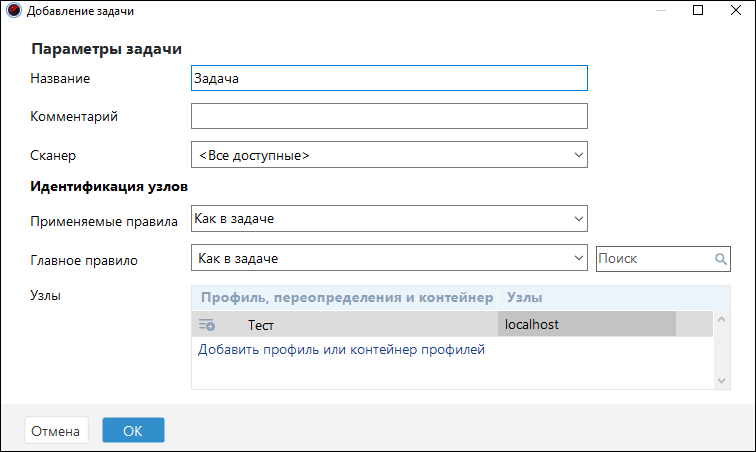
Task: Click inside the Поиск search box
Action: (663, 259)
